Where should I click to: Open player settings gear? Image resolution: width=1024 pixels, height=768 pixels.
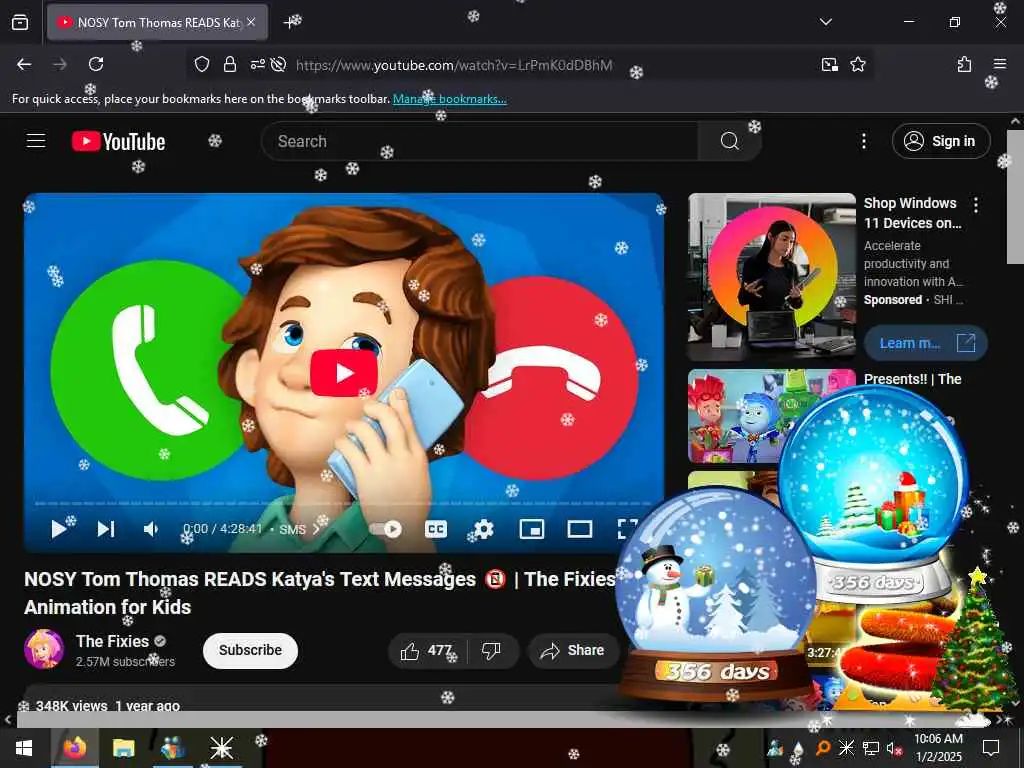tap(483, 529)
